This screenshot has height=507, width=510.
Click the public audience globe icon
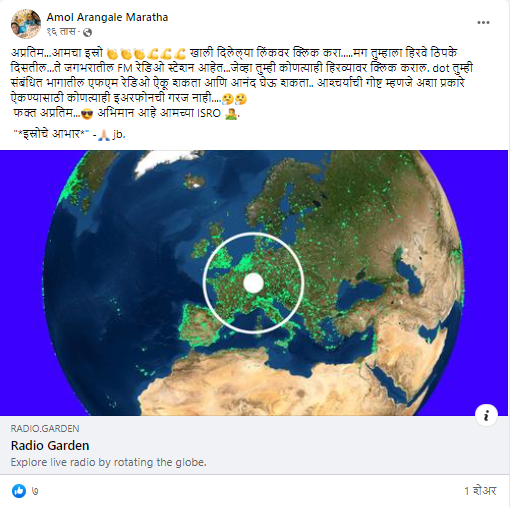pyautogui.click(x=87, y=32)
